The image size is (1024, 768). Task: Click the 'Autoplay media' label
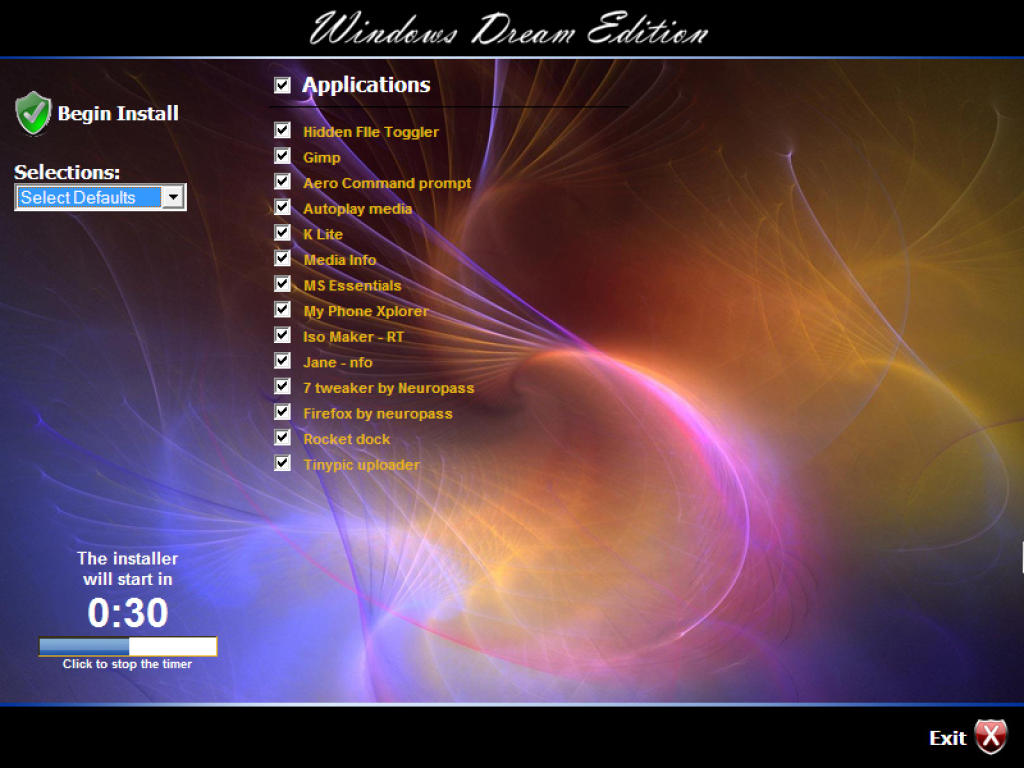pos(357,209)
